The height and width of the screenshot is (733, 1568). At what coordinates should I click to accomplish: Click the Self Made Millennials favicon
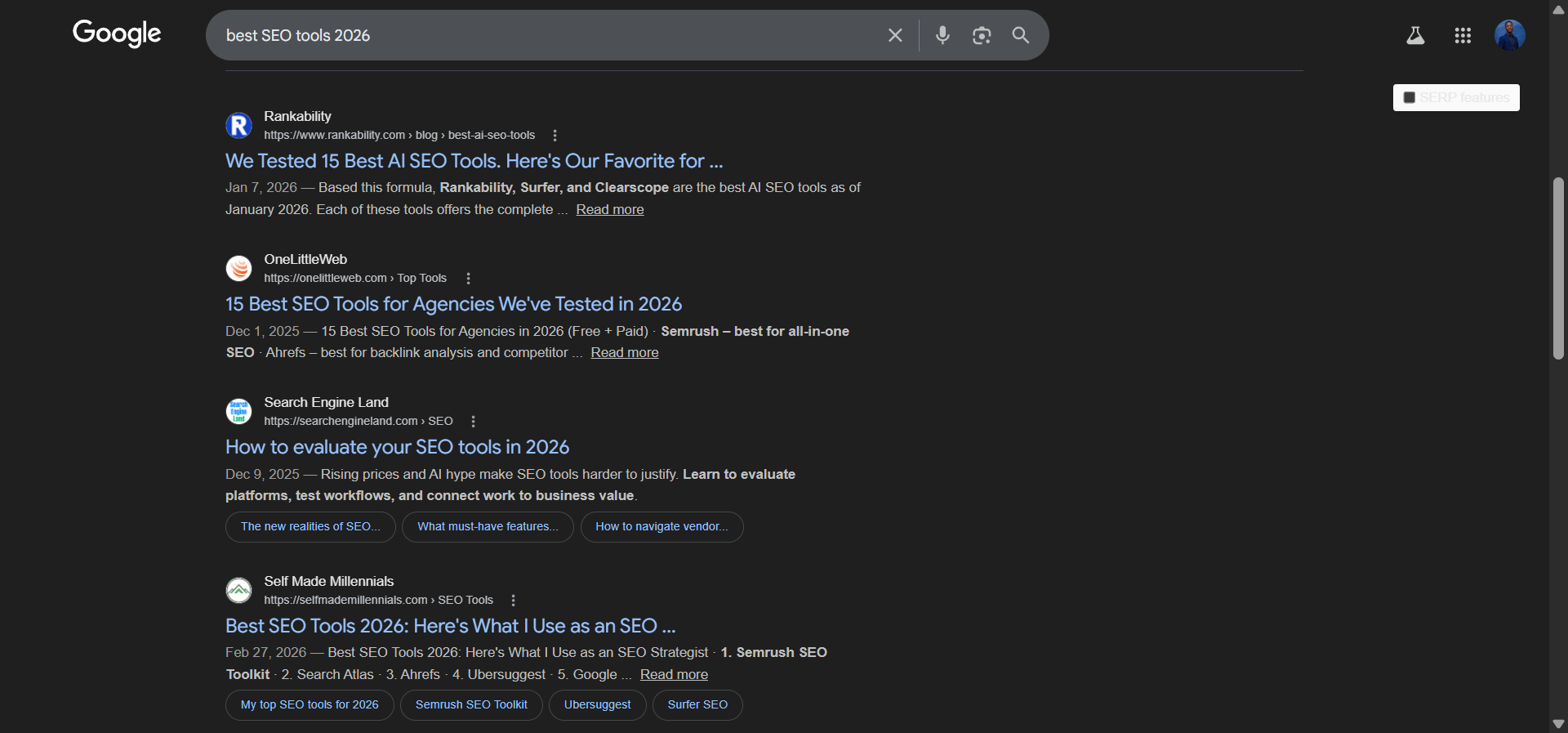[x=238, y=590]
